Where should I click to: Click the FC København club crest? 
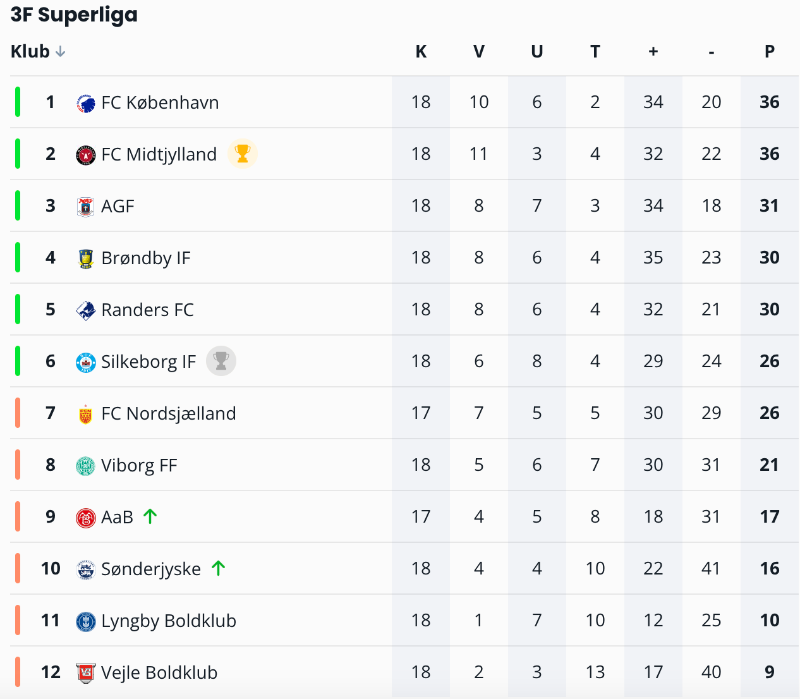[86, 104]
